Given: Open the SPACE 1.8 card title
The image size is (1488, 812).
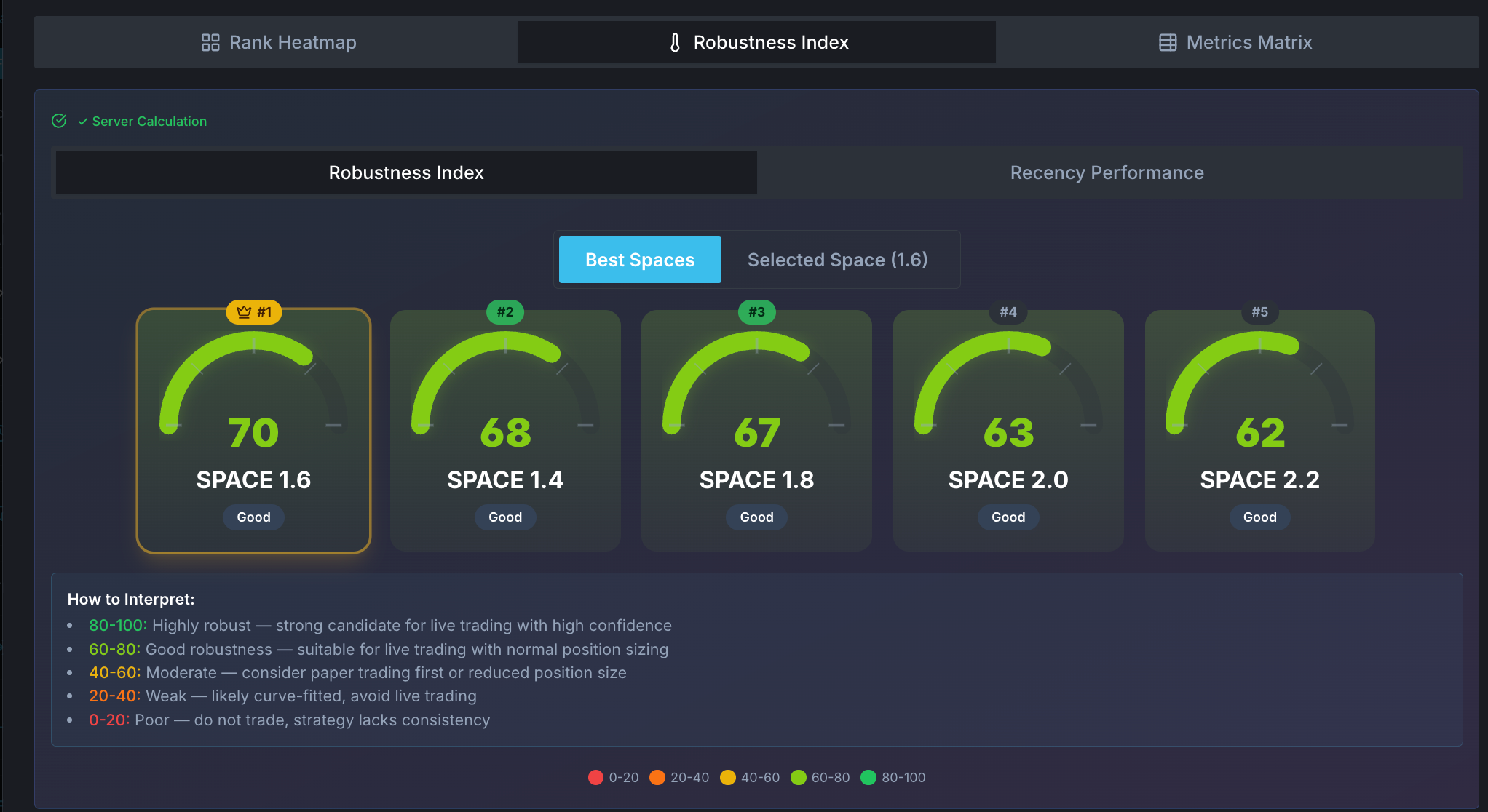Looking at the screenshot, I should coord(757,479).
